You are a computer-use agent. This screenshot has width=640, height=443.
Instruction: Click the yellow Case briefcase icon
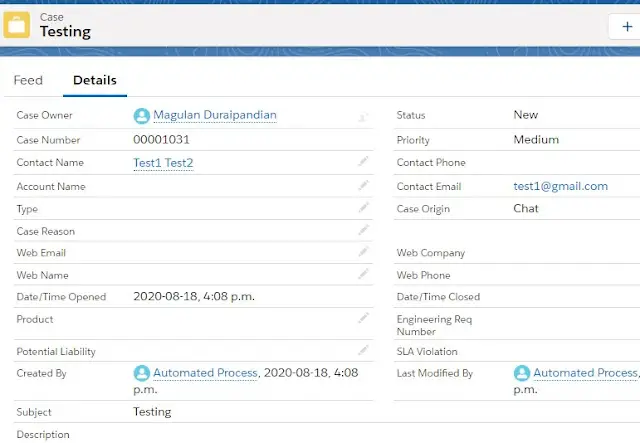16,25
